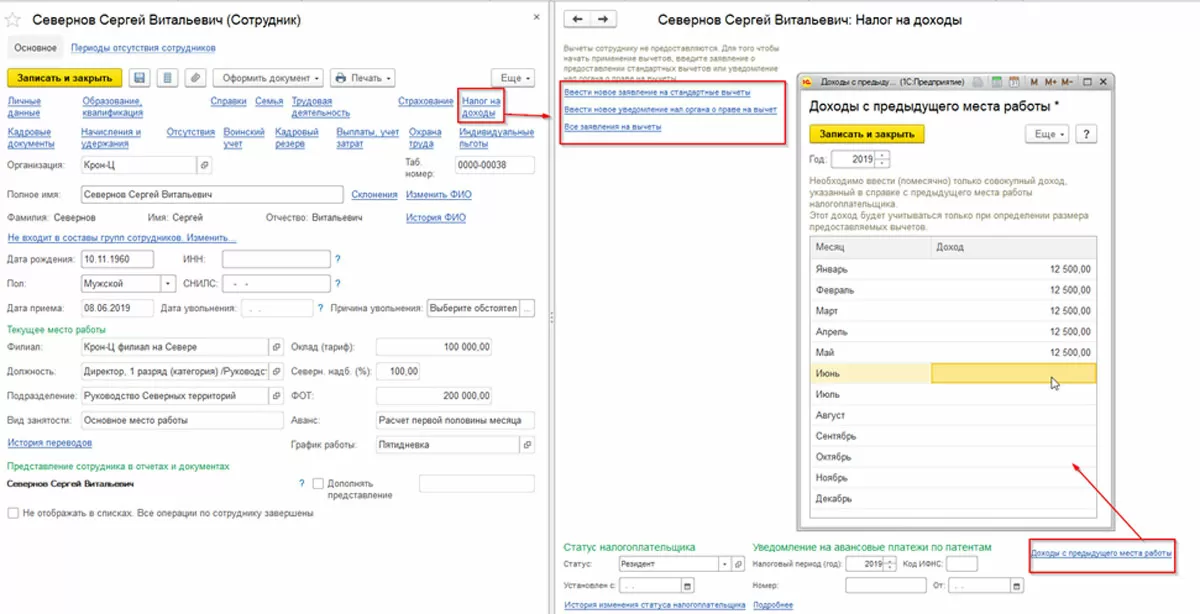Open Изменить ФИО link
This screenshot has width=1200, height=614.
point(439,195)
